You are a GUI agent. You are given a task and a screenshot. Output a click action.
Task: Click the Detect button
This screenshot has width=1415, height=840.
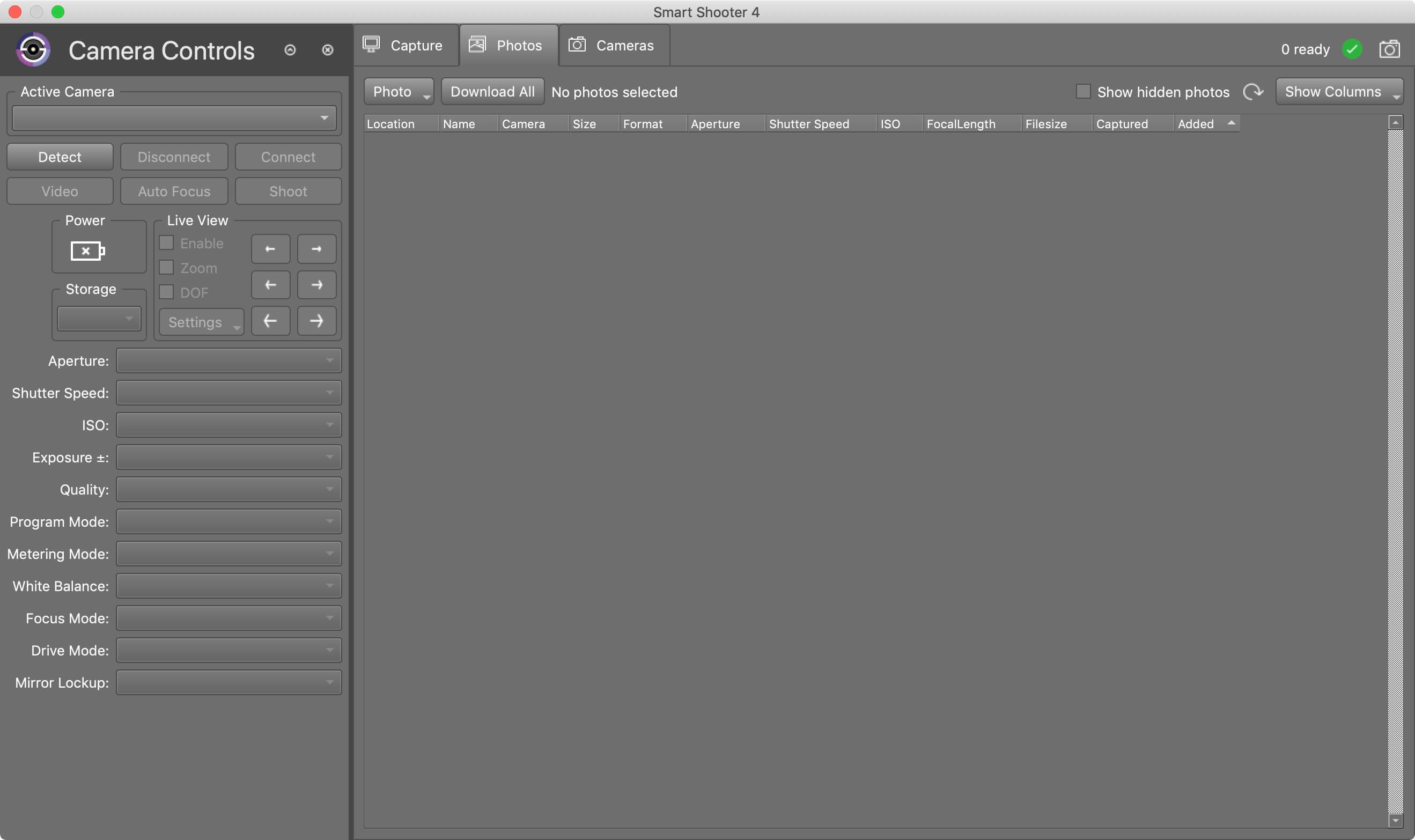pos(60,157)
